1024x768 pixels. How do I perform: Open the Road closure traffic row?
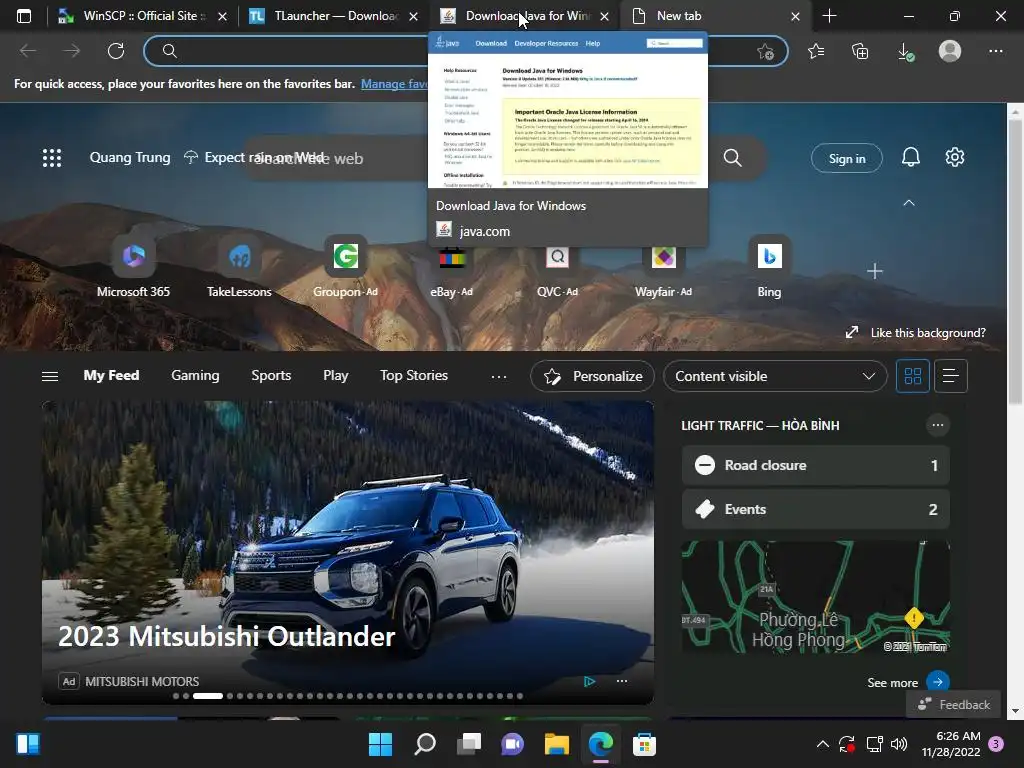pos(815,465)
